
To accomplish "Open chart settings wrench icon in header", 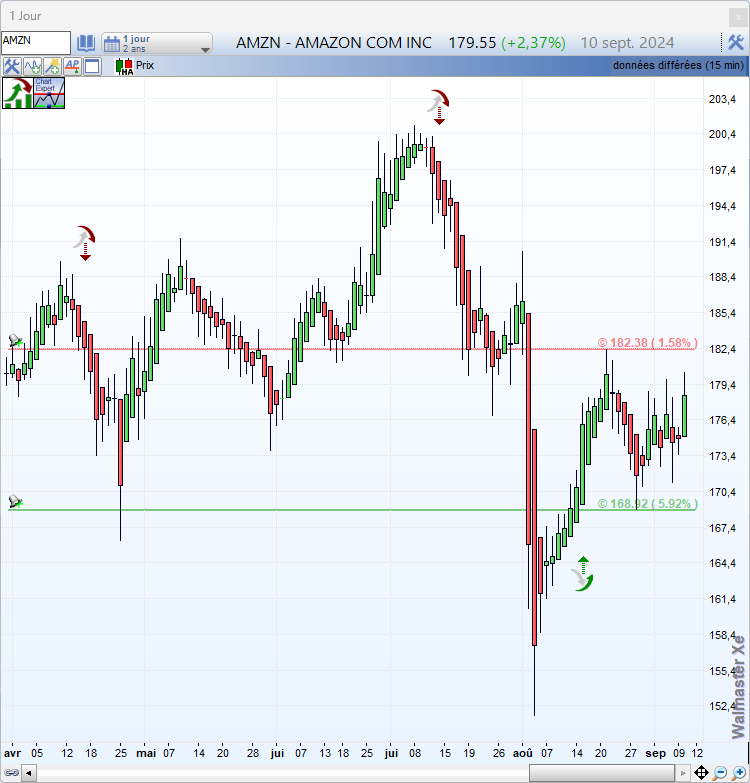I will (x=736, y=43).
